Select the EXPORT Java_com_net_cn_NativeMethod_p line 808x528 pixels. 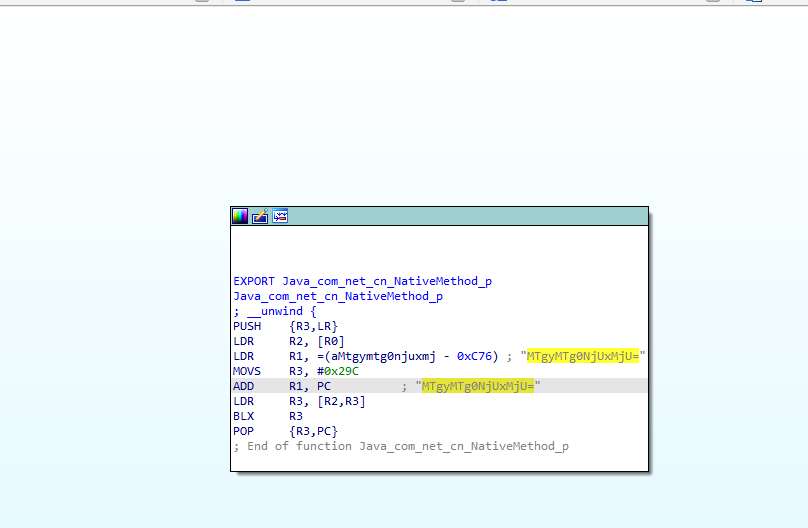362,281
